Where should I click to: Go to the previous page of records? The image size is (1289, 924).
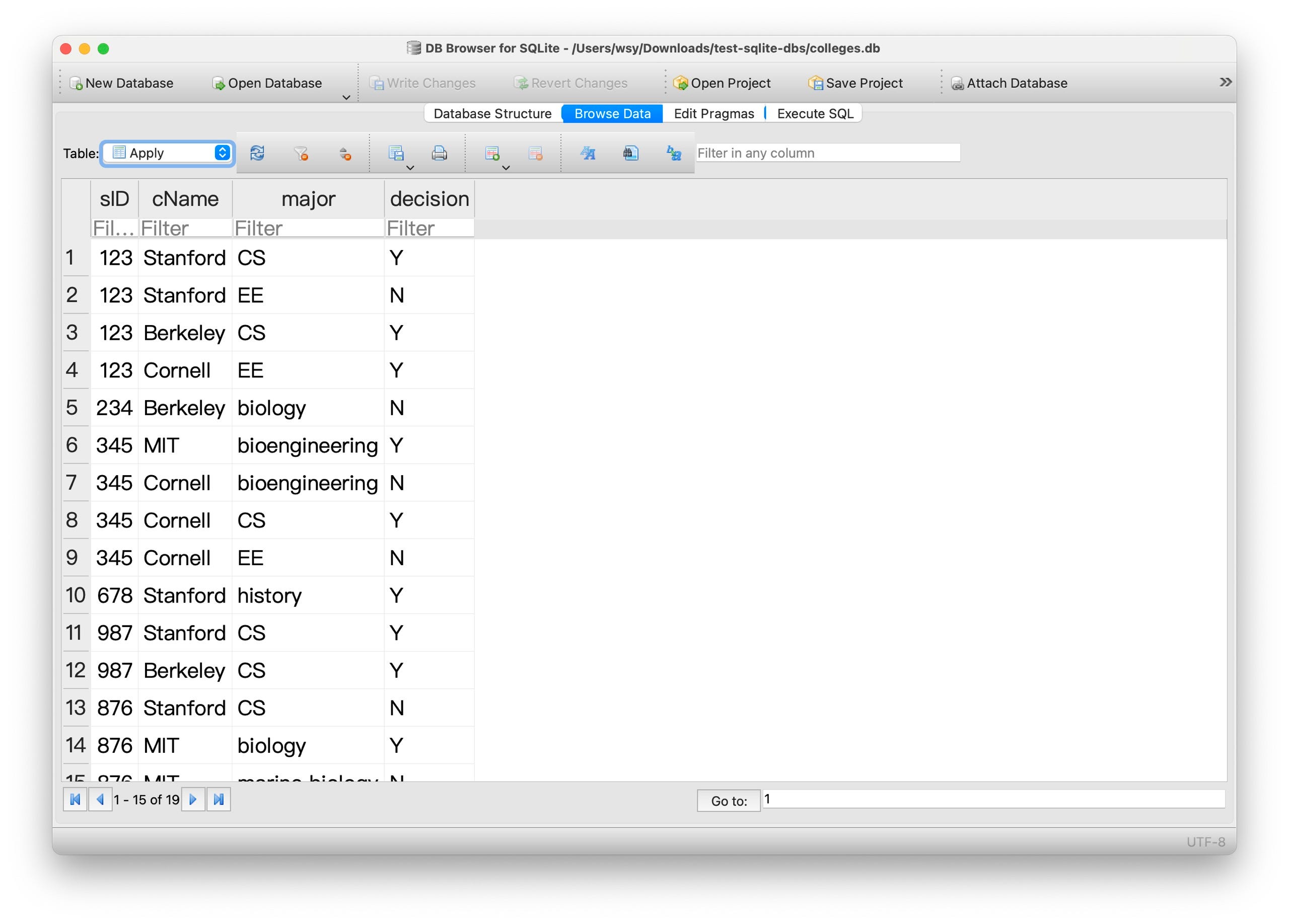[x=100, y=800]
